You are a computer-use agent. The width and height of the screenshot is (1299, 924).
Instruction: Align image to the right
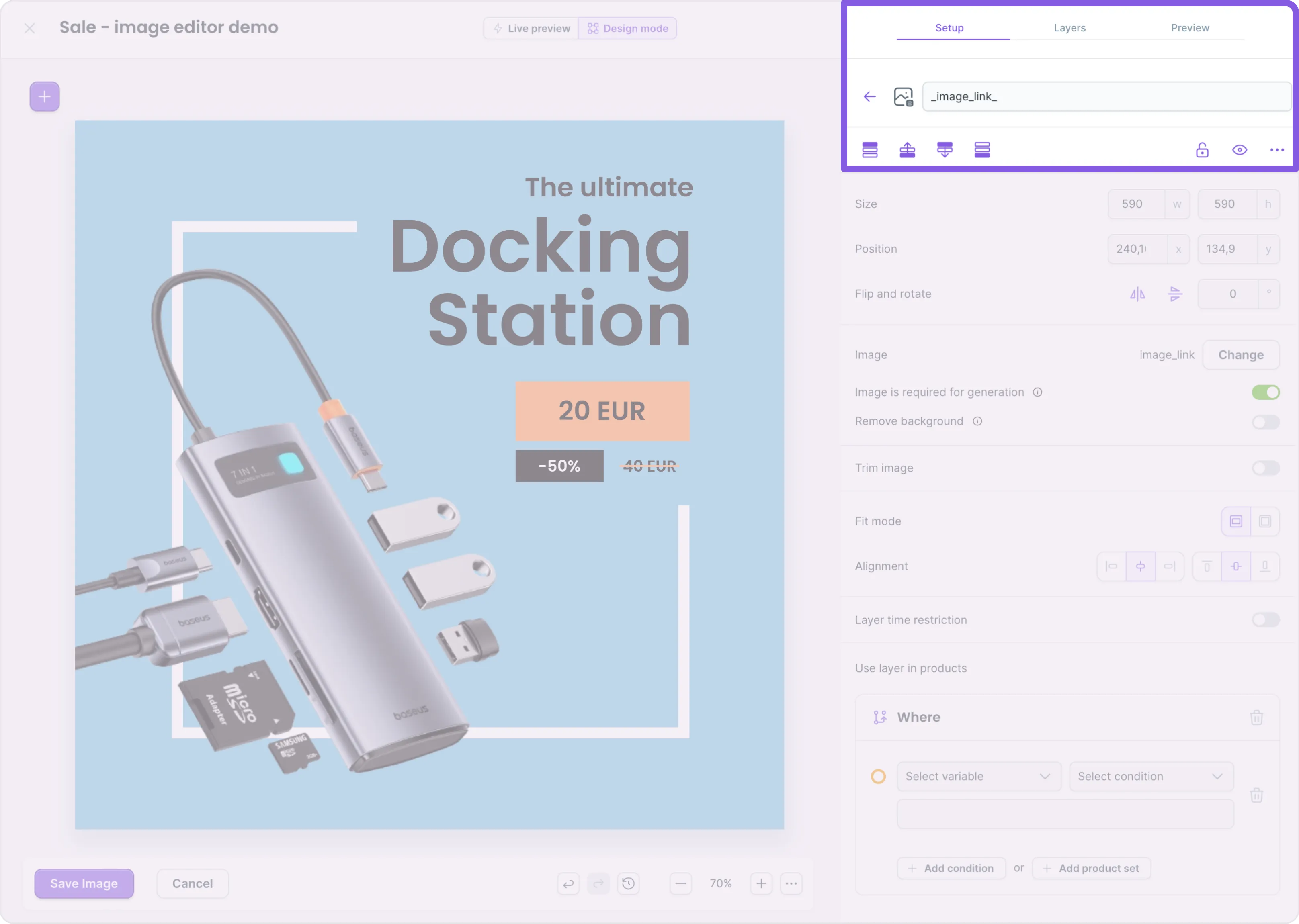click(1169, 567)
